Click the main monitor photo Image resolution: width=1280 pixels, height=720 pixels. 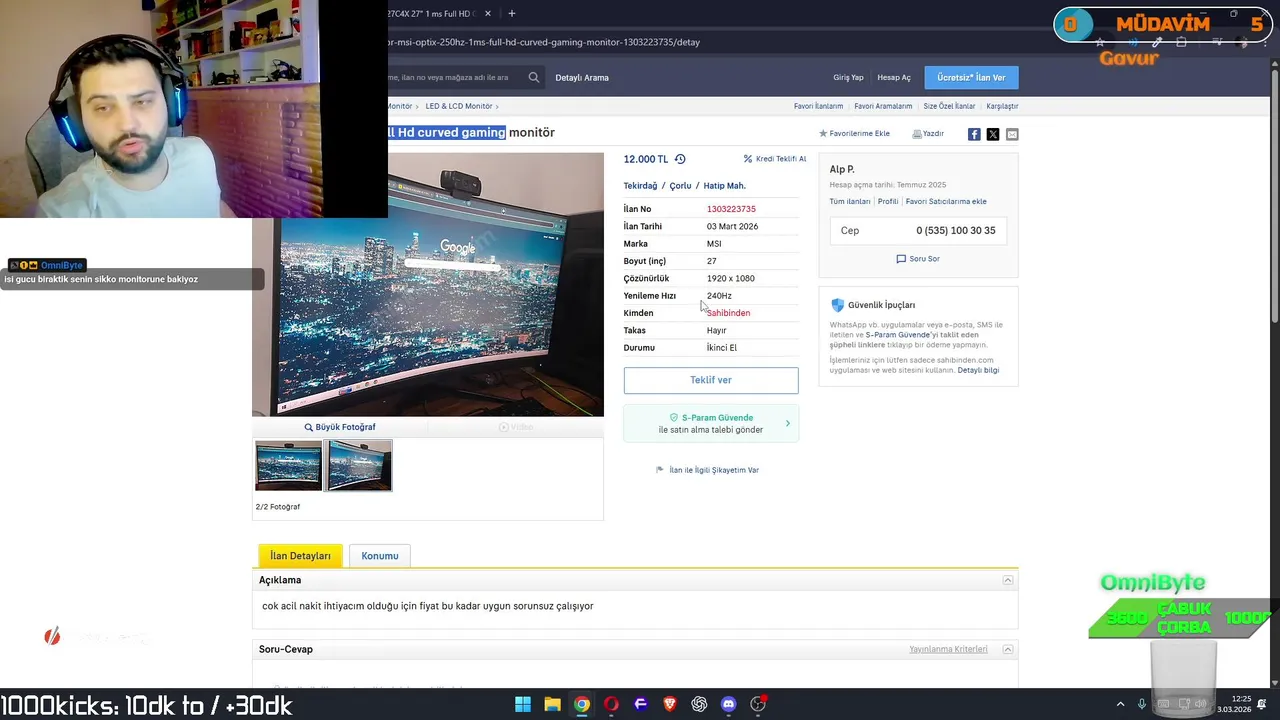point(428,284)
